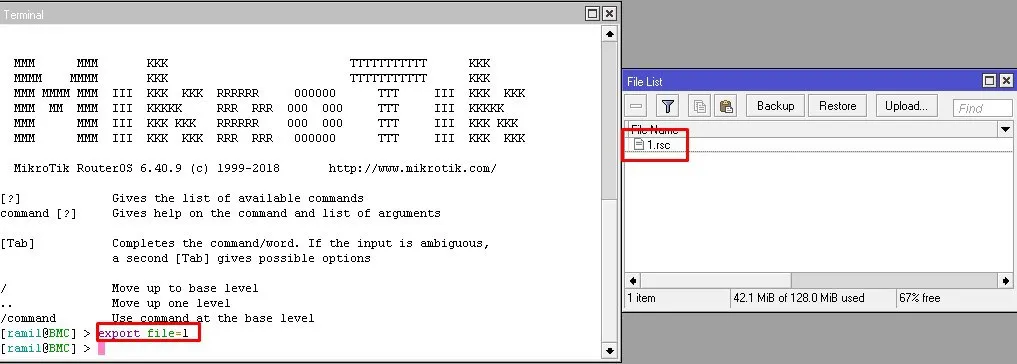Open the column dropdown arrow in File List
Screen dimensions: 1017x364
(x=1005, y=129)
